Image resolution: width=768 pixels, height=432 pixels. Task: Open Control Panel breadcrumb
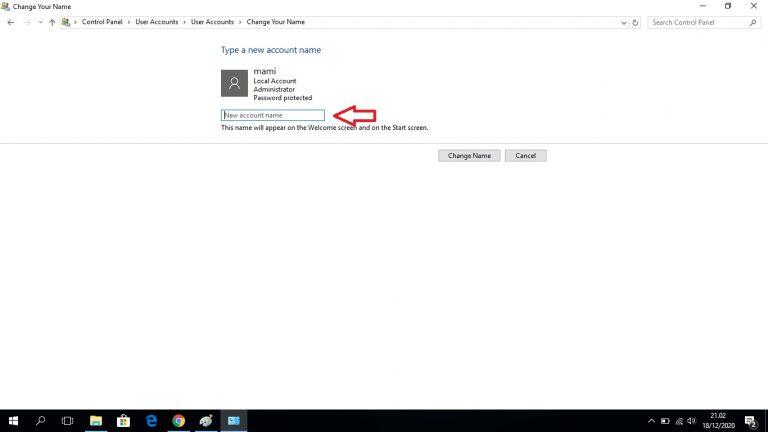pyautogui.click(x=102, y=22)
